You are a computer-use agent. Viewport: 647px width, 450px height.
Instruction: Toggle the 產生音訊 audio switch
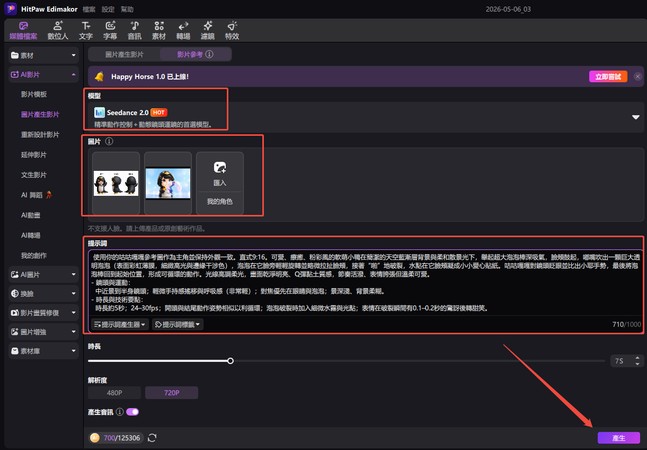pos(132,412)
